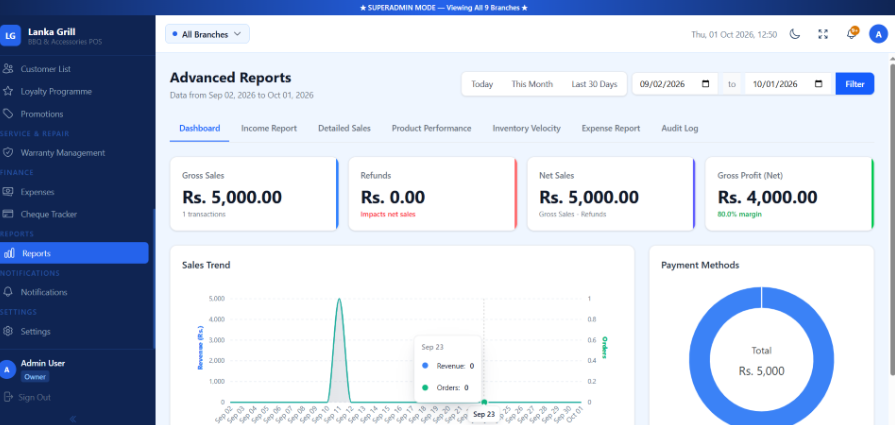
Task: Click the SUPERADMIN MODE banner text
Action: coord(444,7)
